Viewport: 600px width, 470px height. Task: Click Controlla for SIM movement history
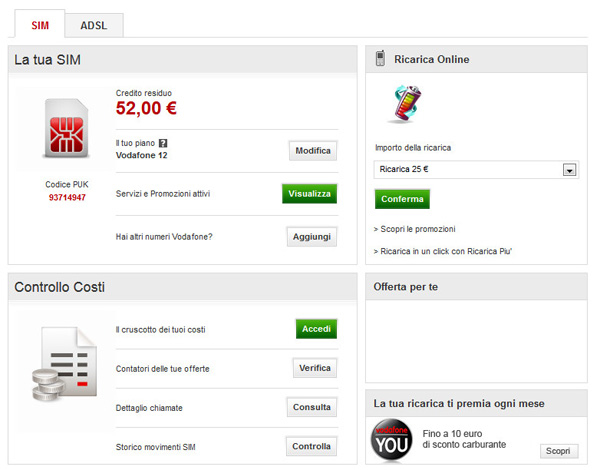pos(312,446)
